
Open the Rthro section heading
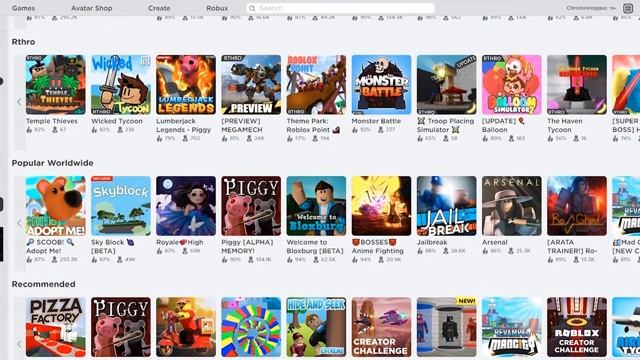click(x=23, y=42)
